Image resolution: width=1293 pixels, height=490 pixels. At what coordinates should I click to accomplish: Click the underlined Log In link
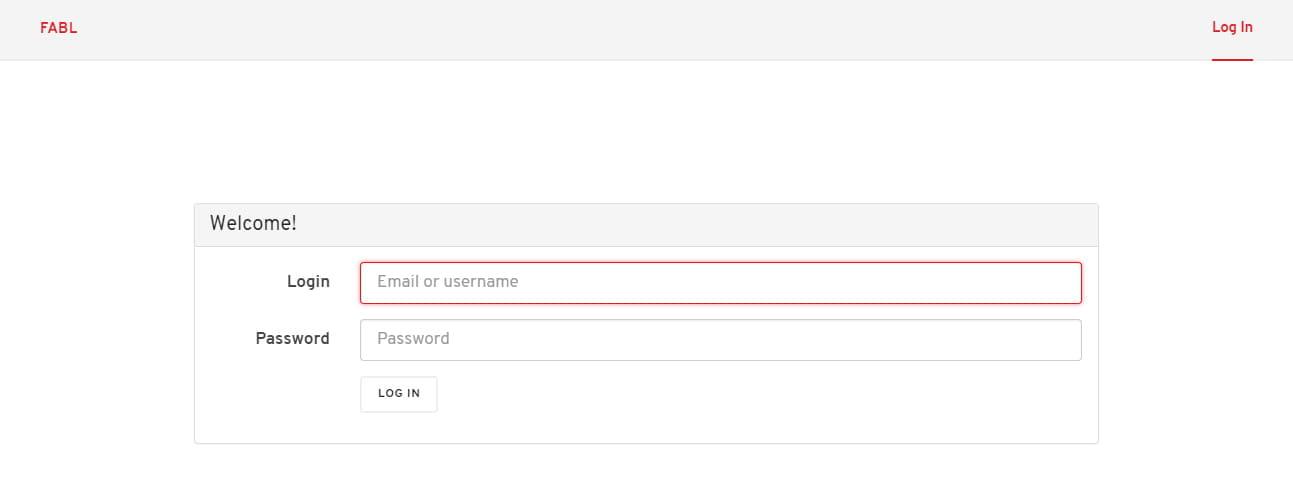click(x=1232, y=28)
